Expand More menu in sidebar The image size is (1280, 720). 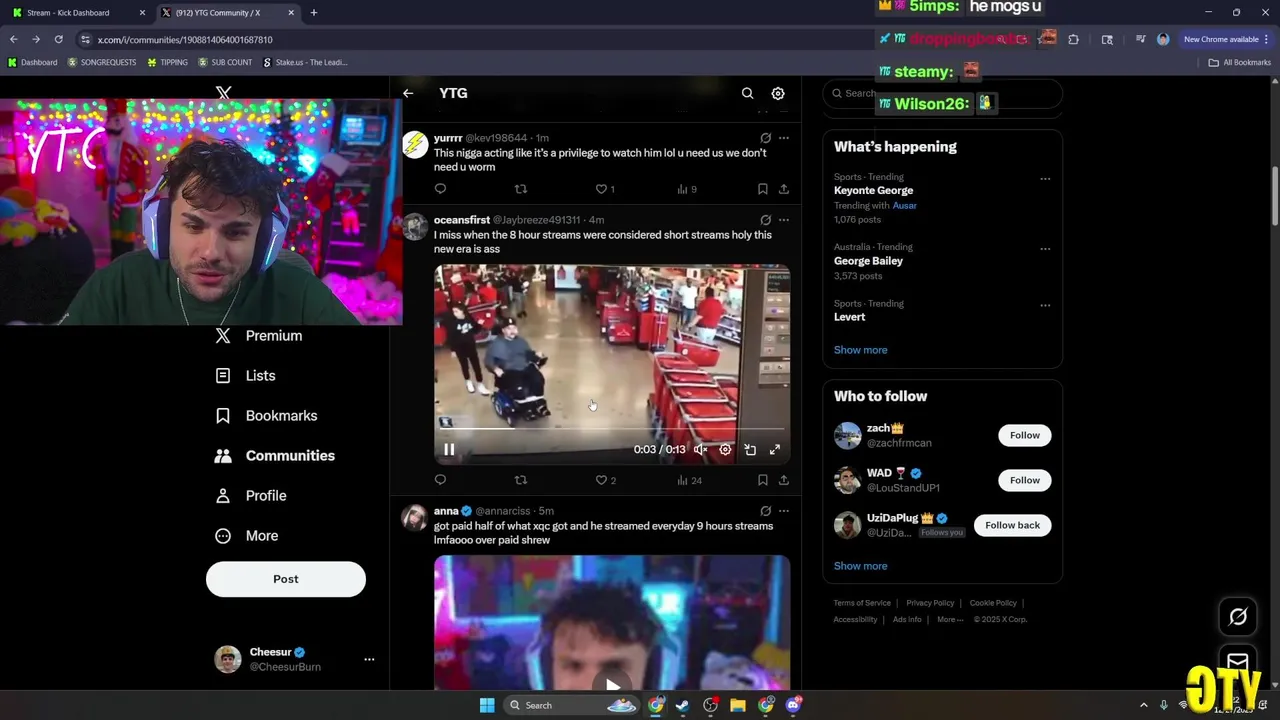coord(247,536)
